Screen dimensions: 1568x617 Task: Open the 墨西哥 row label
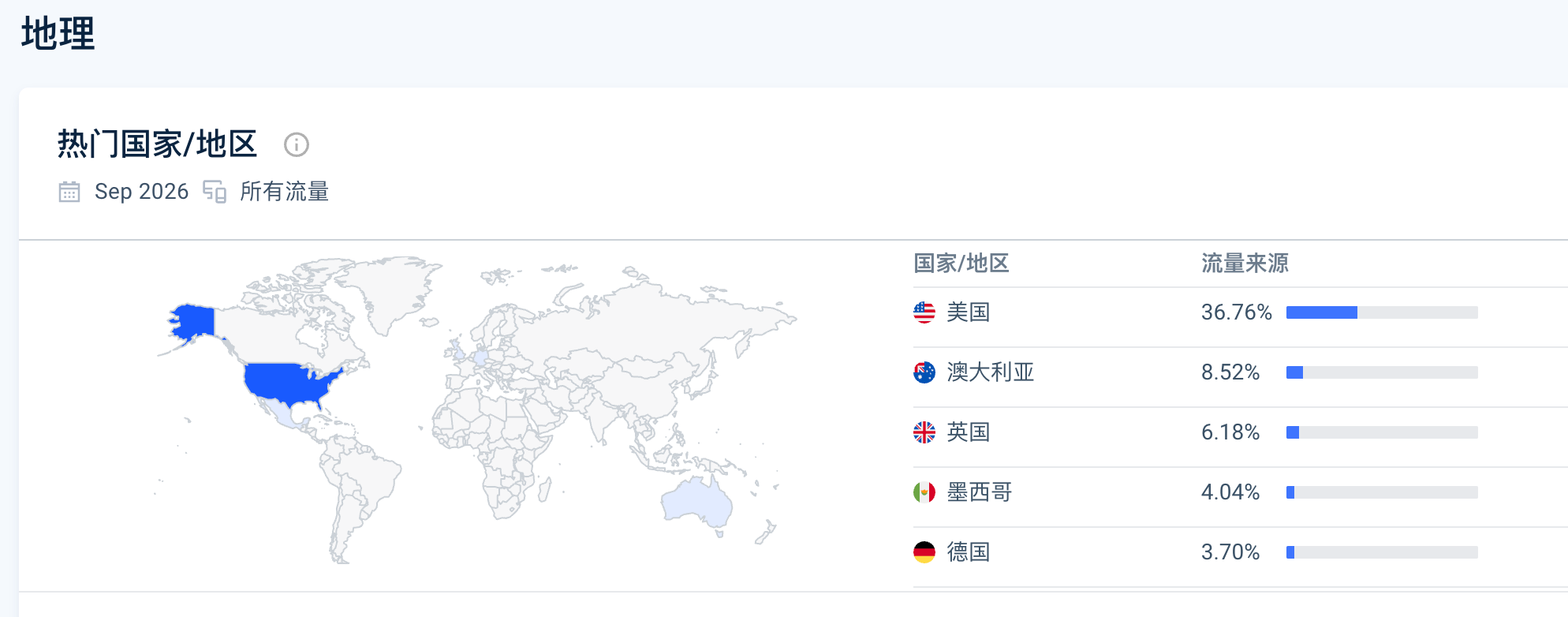[x=980, y=492]
